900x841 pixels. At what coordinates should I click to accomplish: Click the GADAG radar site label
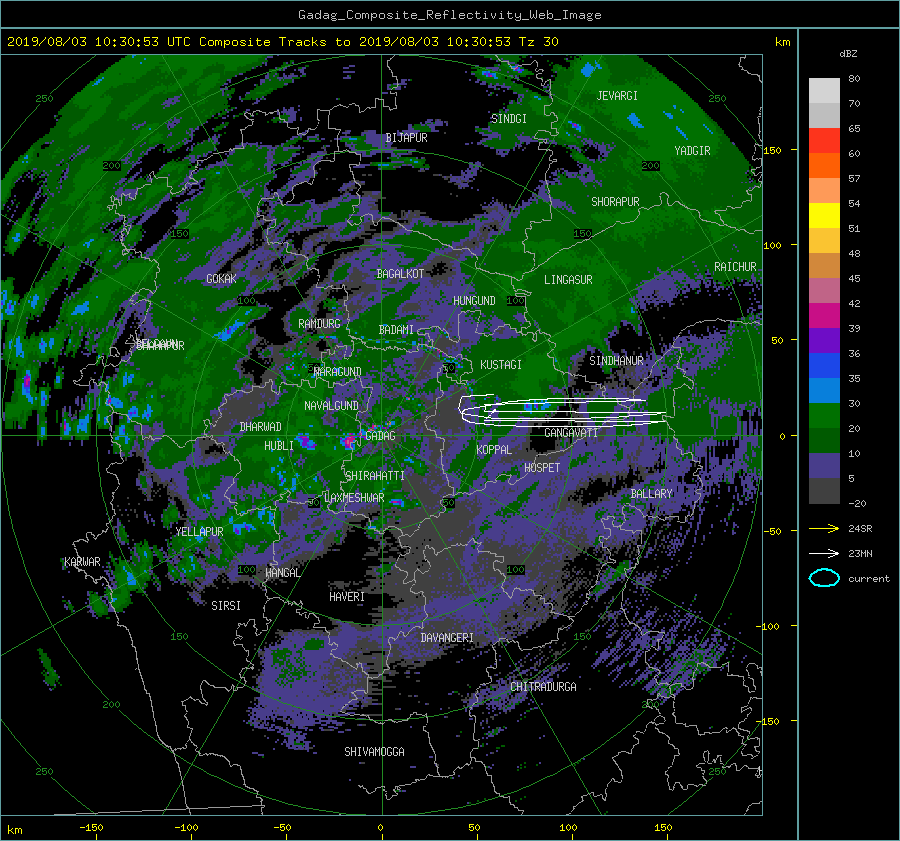point(381,436)
